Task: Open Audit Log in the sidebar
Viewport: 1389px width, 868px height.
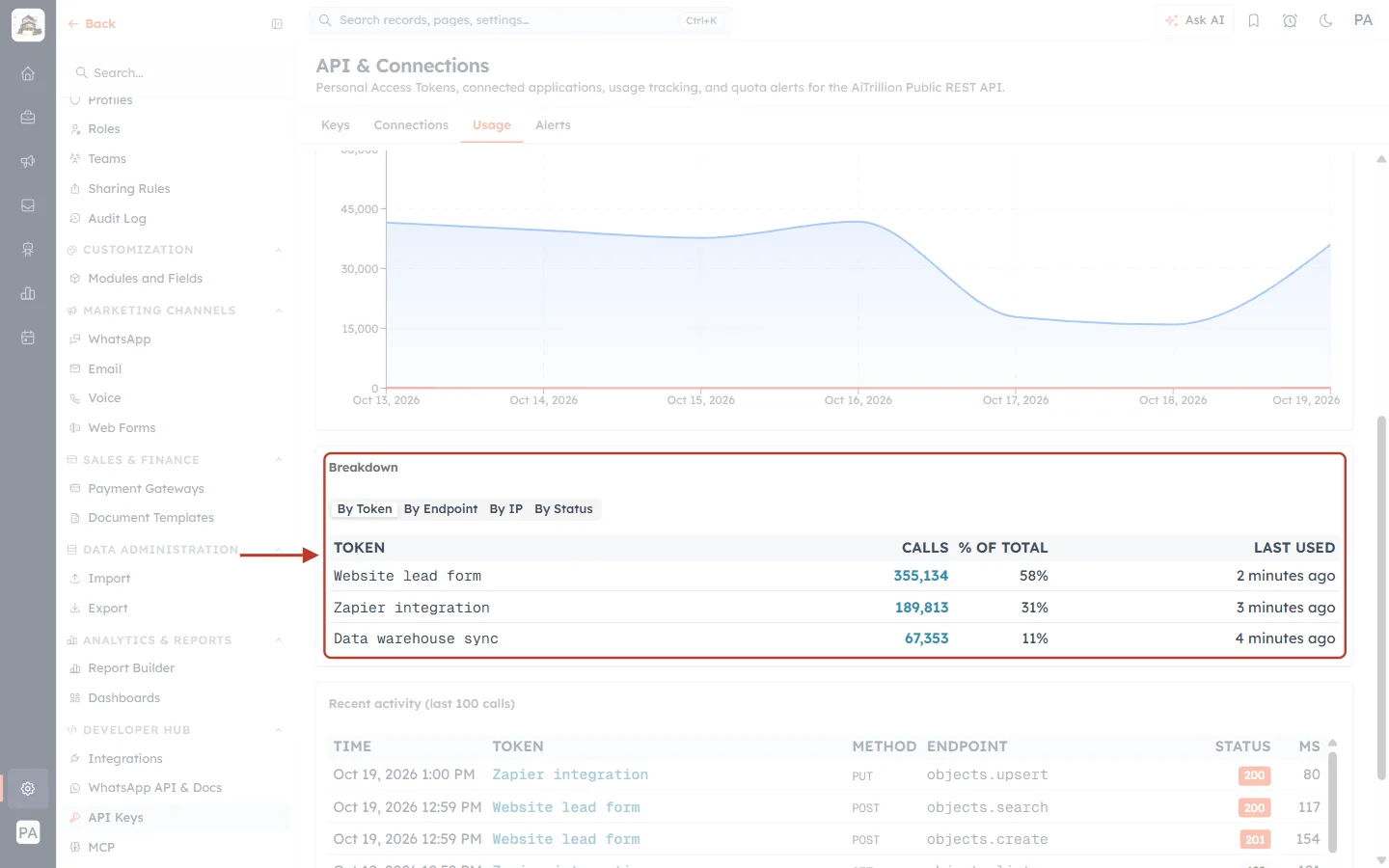Action: 117,219
